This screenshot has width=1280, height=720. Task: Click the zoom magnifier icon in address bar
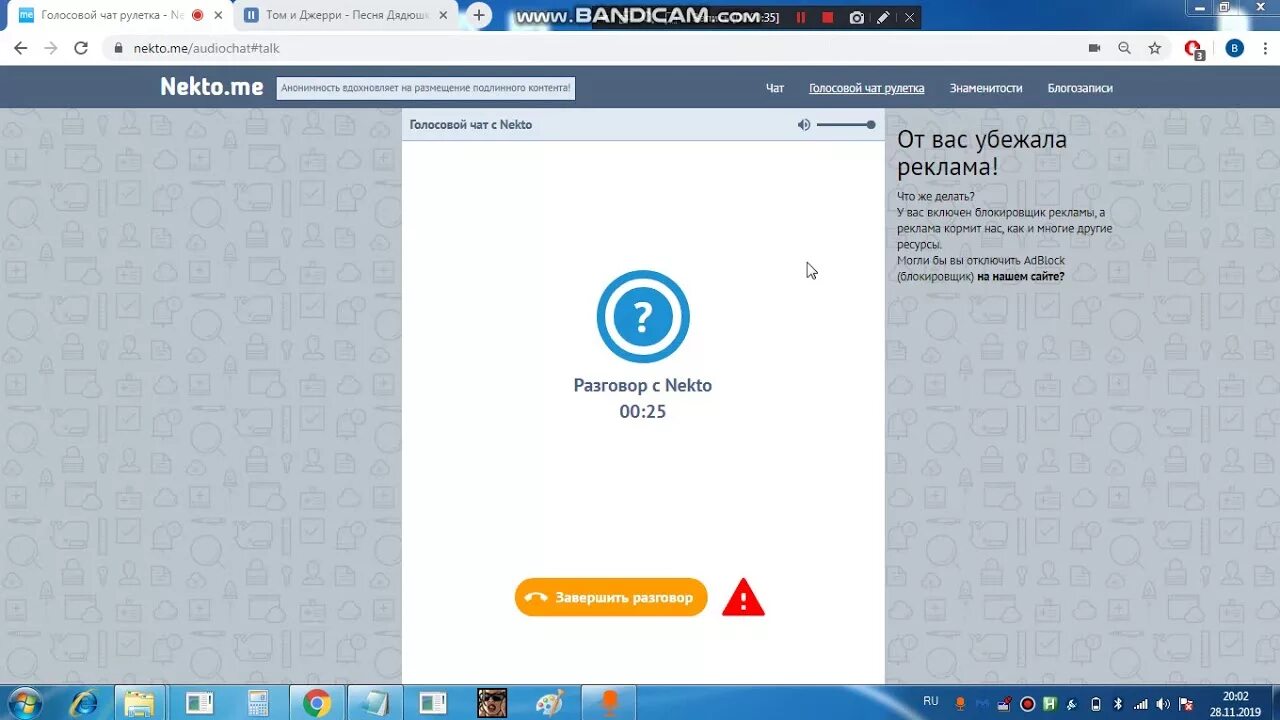click(1124, 48)
